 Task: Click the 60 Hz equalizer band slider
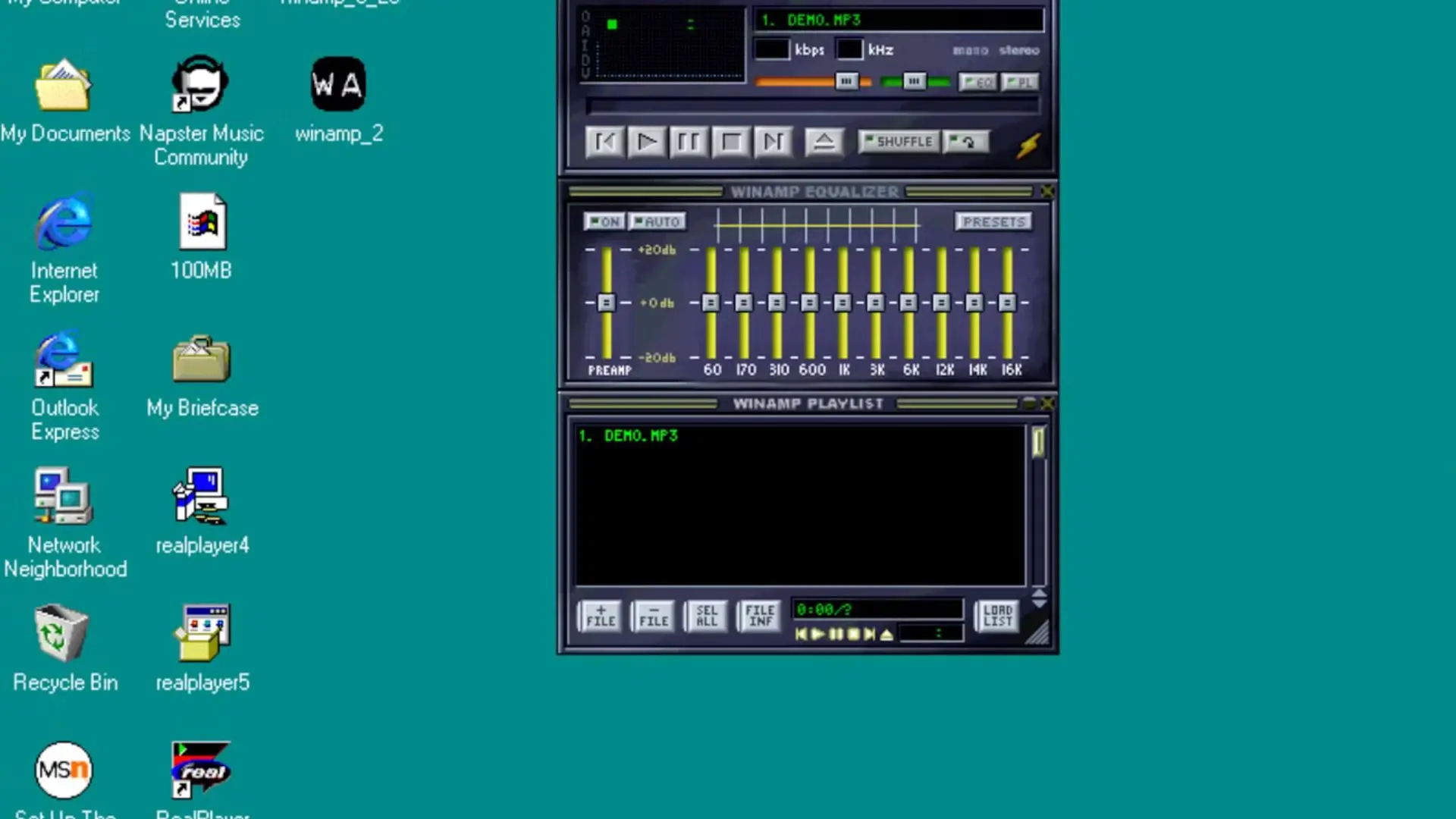tap(711, 303)
